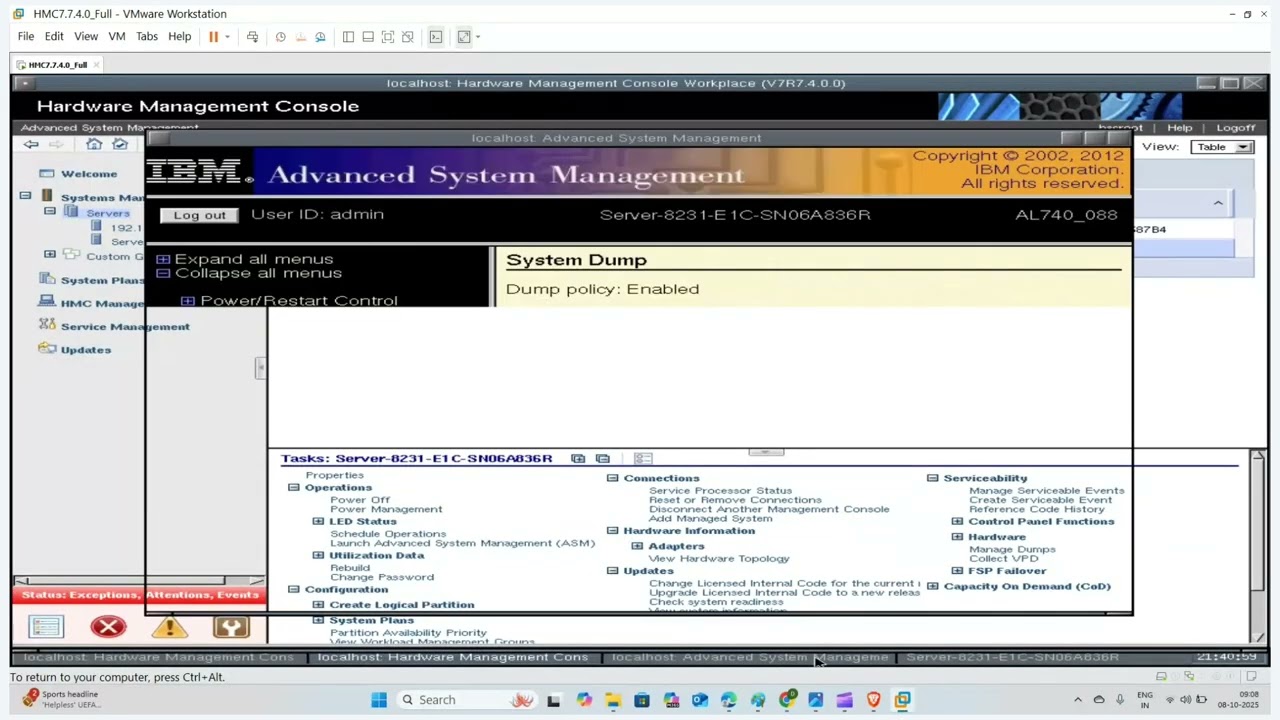The width and height of the screenshot is (1280, 720).
Task: Click the stretch guest display icon
Action: [464, 37]
